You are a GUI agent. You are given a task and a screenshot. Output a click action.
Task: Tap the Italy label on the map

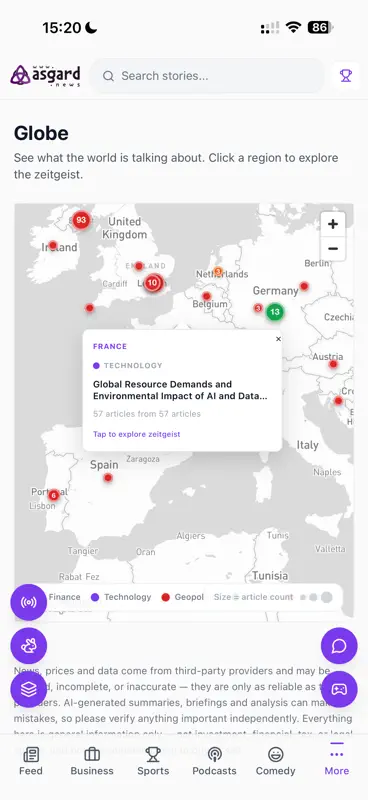point(307,445)
